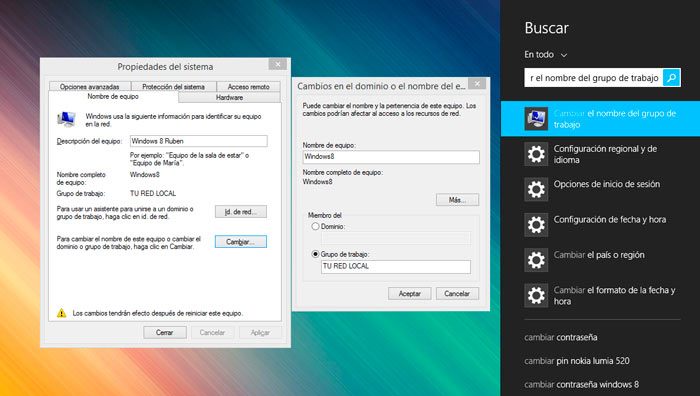Select suggestion cambiar pin nokia lumia 520
Image resolution: width=700 pixels, height=396 pixels.
(577, 361)
